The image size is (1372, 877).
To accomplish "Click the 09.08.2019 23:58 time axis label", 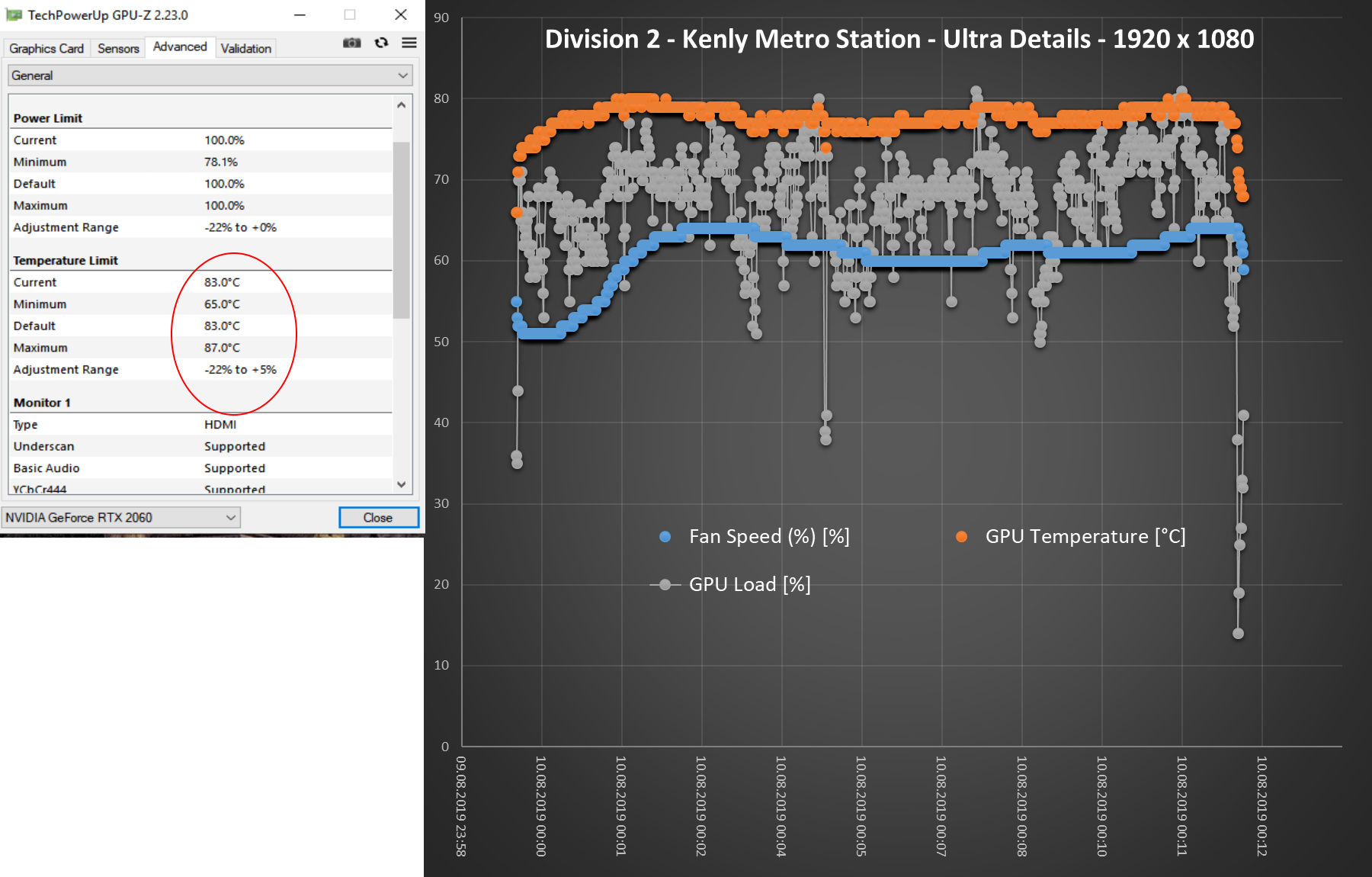I will [x=461, y=807].
